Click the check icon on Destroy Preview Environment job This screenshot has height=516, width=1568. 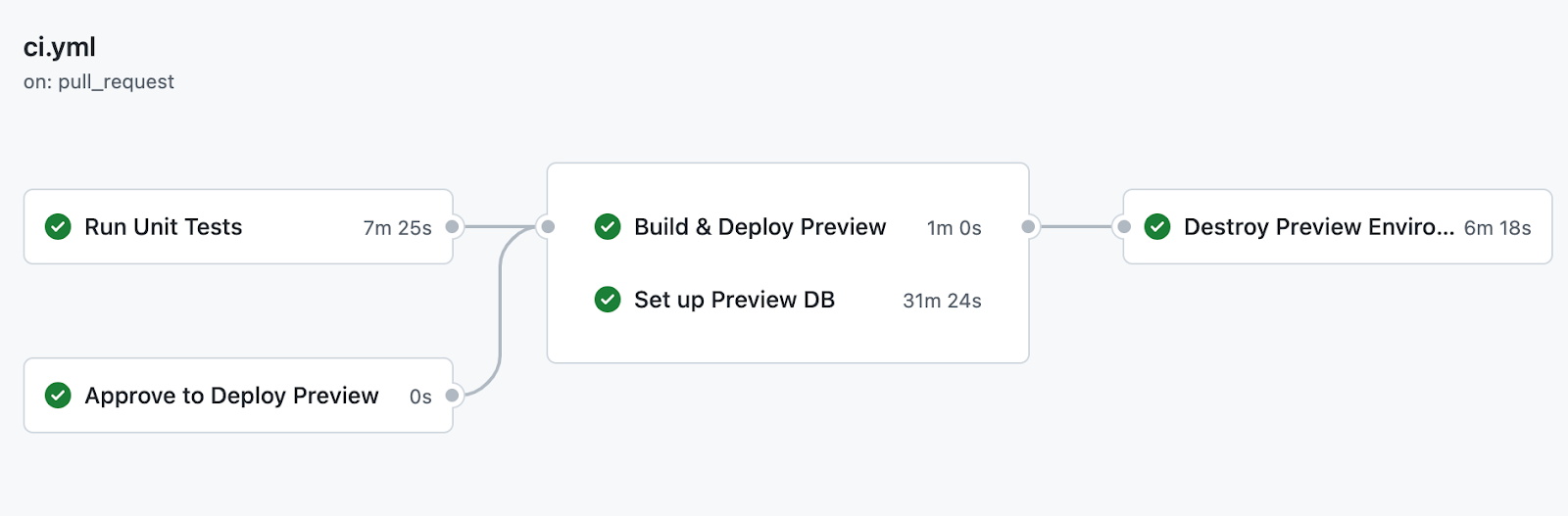click(x=1157, y=227)
